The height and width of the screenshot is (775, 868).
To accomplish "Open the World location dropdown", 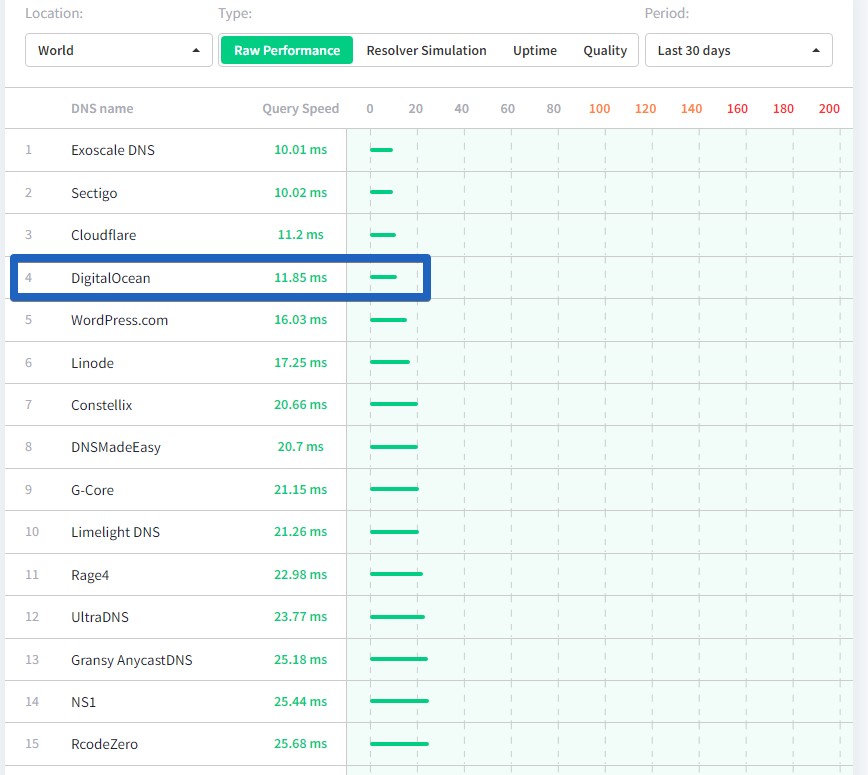I will pyautogui.click(x=118, y=50).
